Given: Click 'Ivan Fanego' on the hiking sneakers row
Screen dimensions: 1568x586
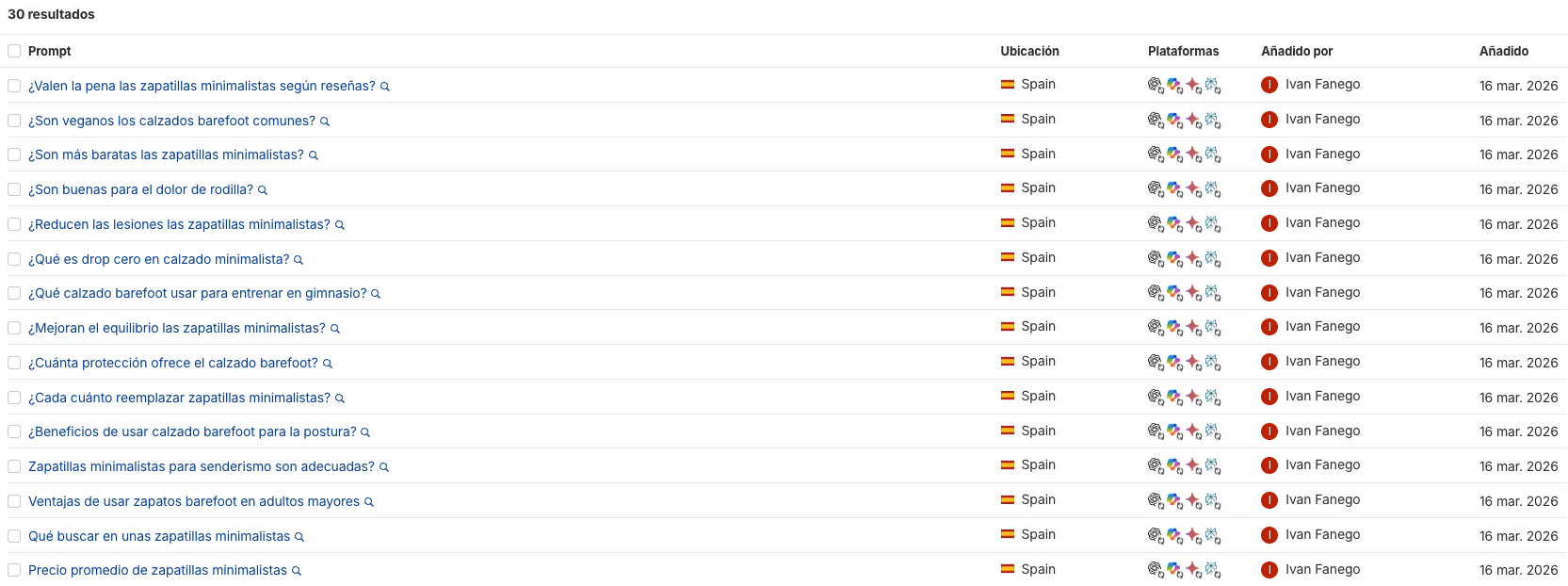Looking at the screenshot, I should click(x=1322, y=465).
